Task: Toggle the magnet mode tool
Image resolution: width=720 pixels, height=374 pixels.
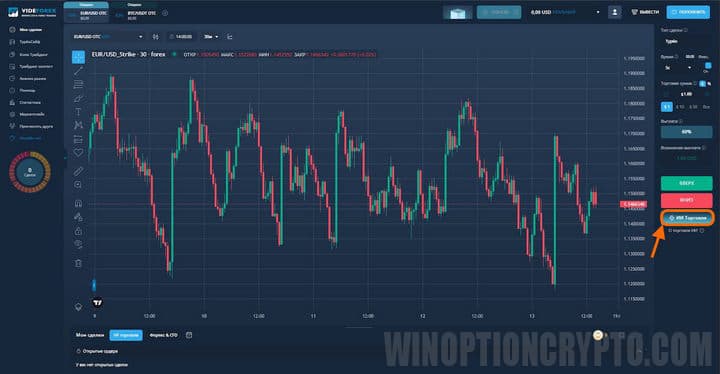Action: [79, 203]
